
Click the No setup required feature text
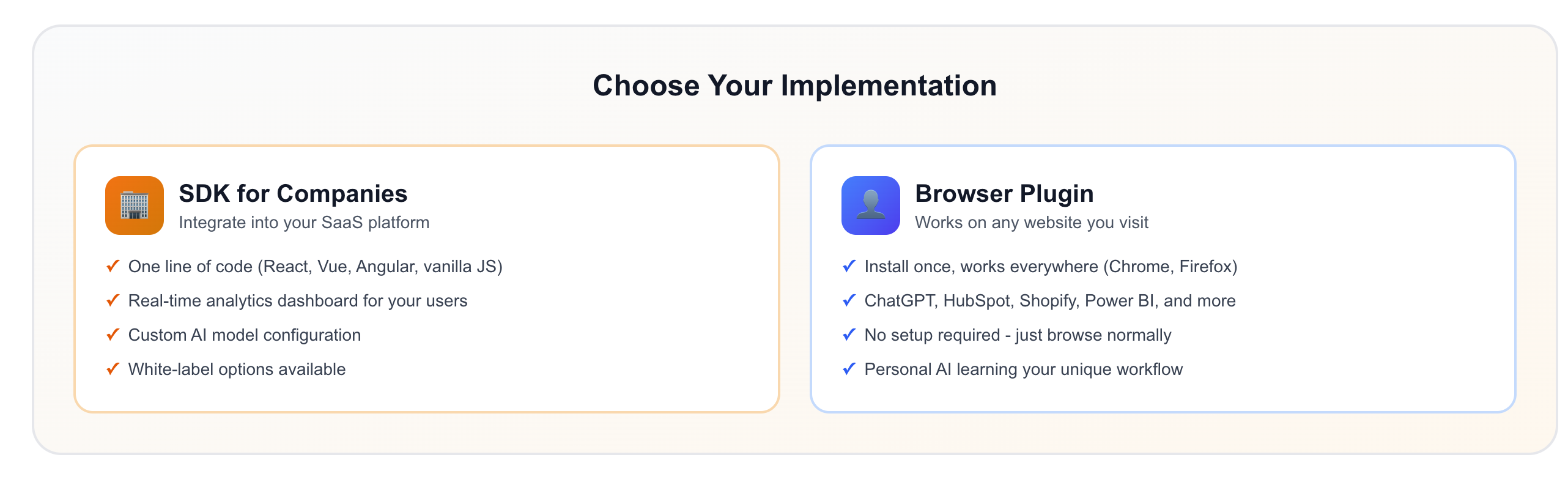(1018, 335)
